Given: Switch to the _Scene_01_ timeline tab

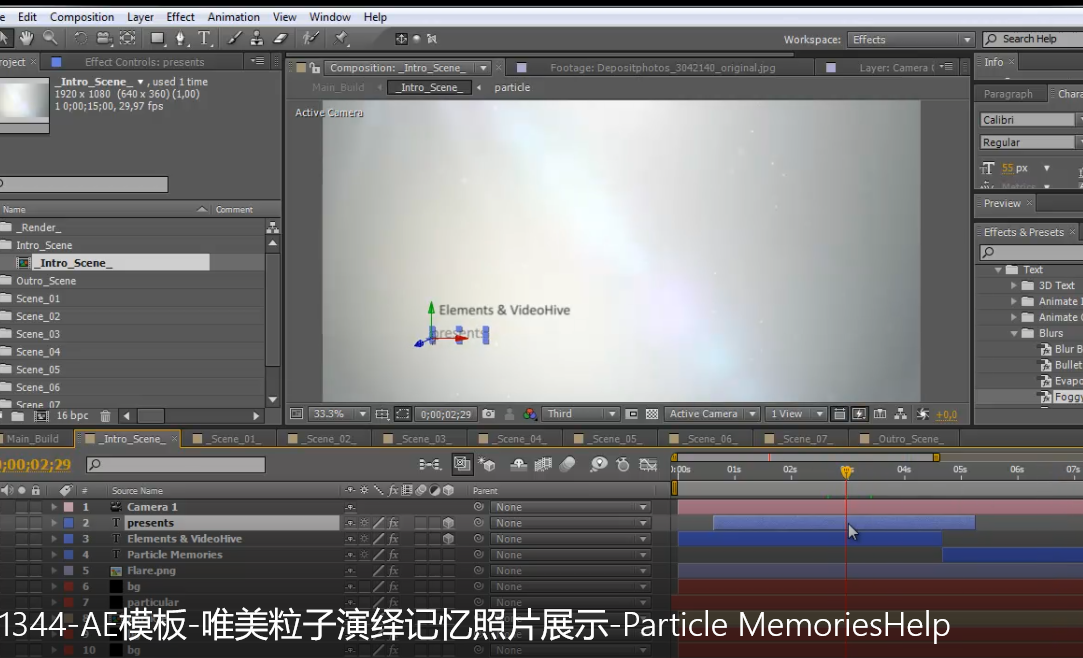Looking at the screenshot, I should [228, 439].
